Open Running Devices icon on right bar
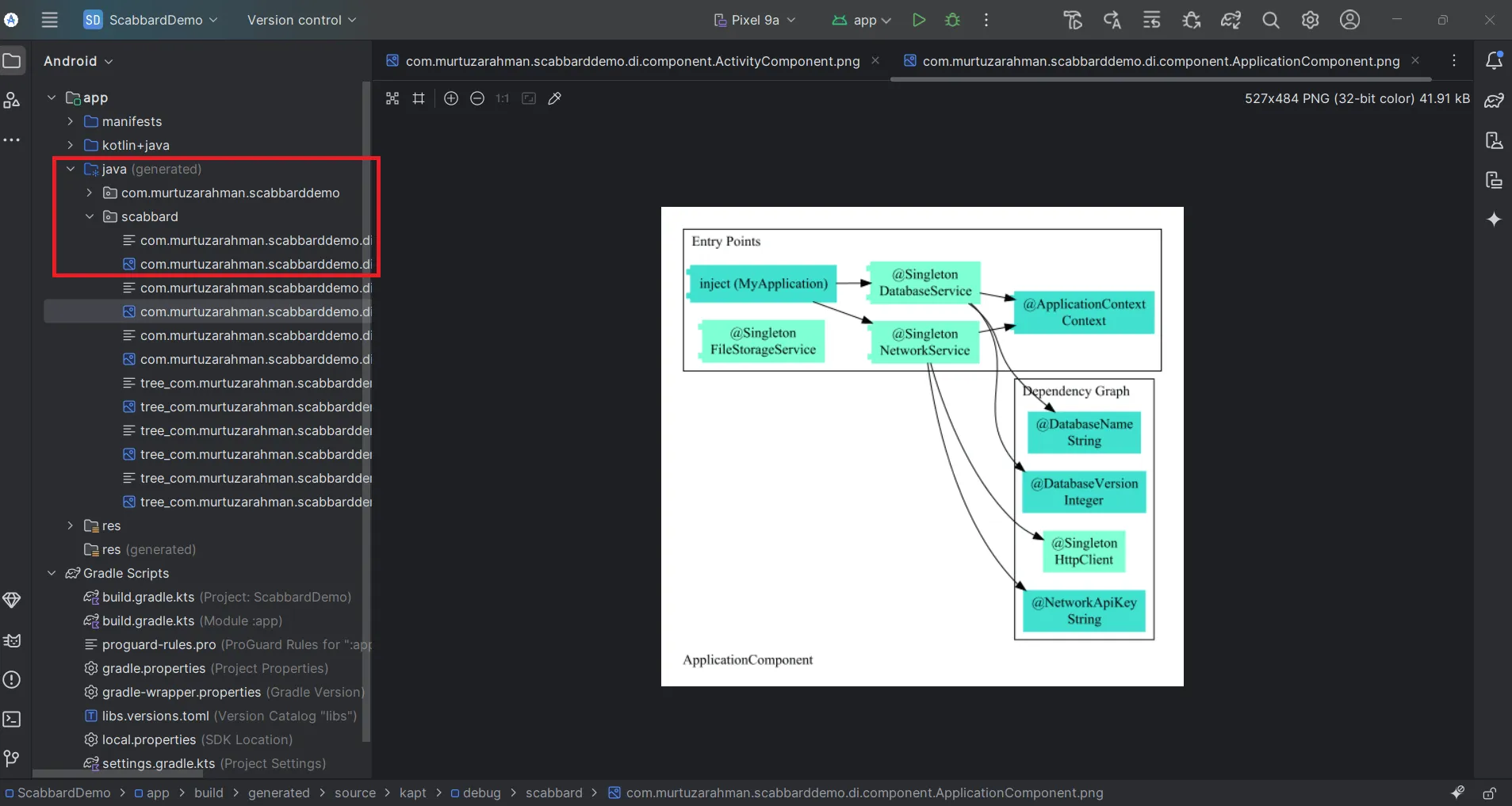 (1495, 180)
